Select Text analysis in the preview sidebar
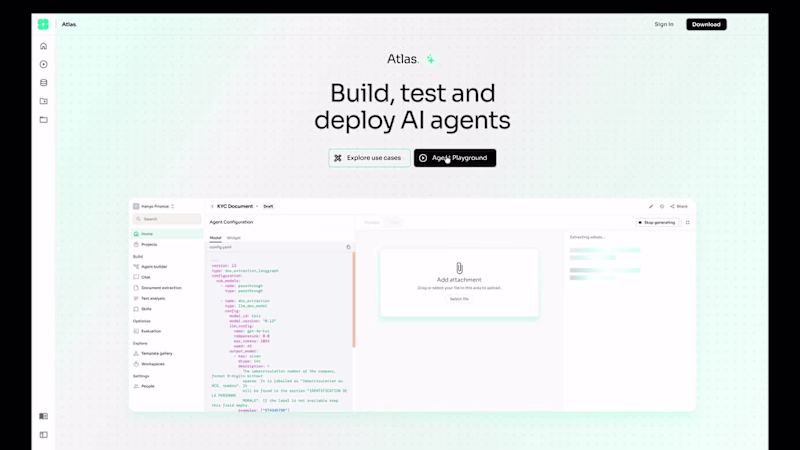The image size is (800, 450). [153, 298]
